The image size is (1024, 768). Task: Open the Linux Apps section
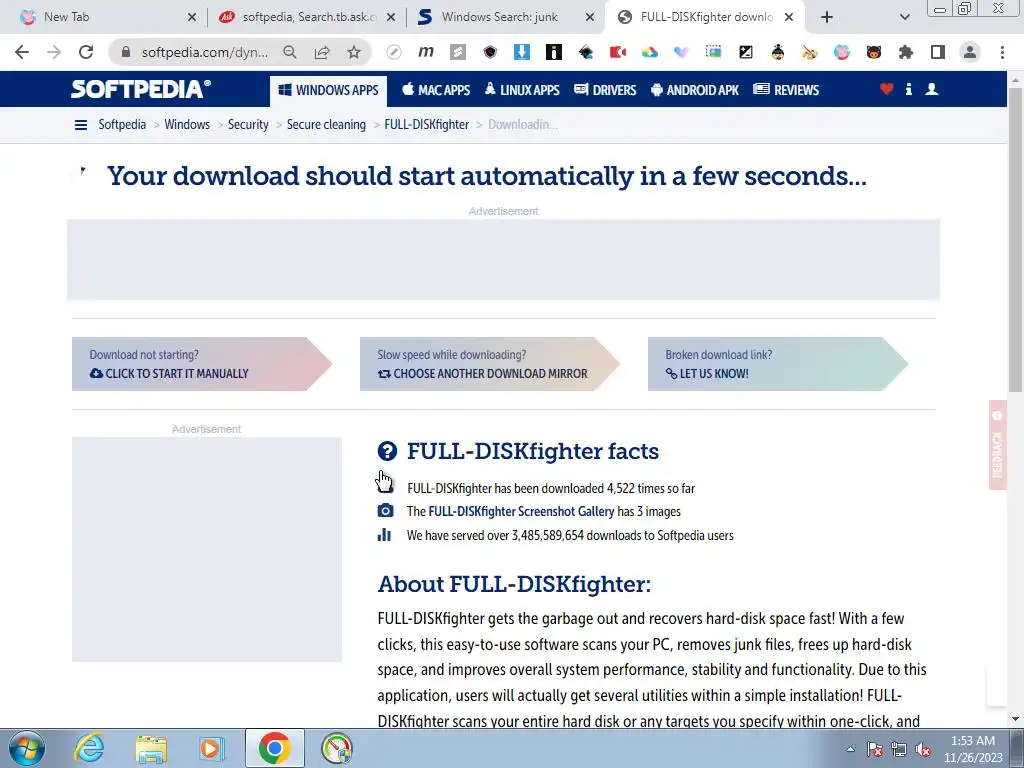[x=522, y=90]
